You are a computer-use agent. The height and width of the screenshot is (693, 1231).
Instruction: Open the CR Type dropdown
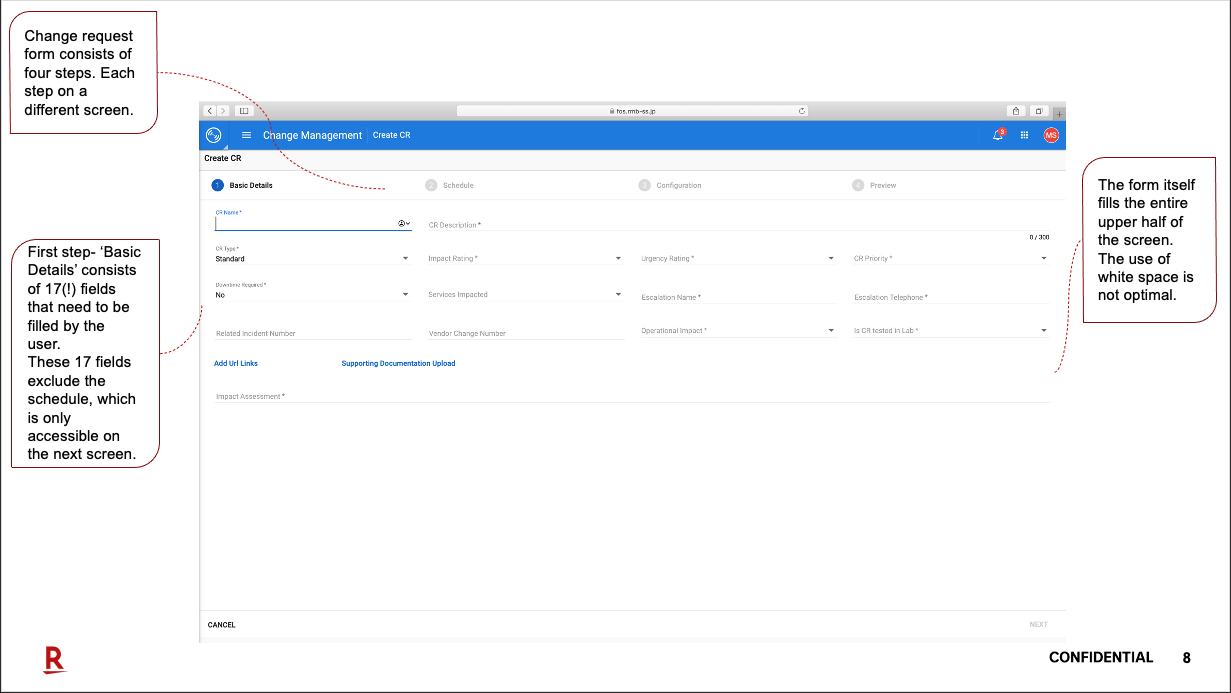tap(313, 258)
